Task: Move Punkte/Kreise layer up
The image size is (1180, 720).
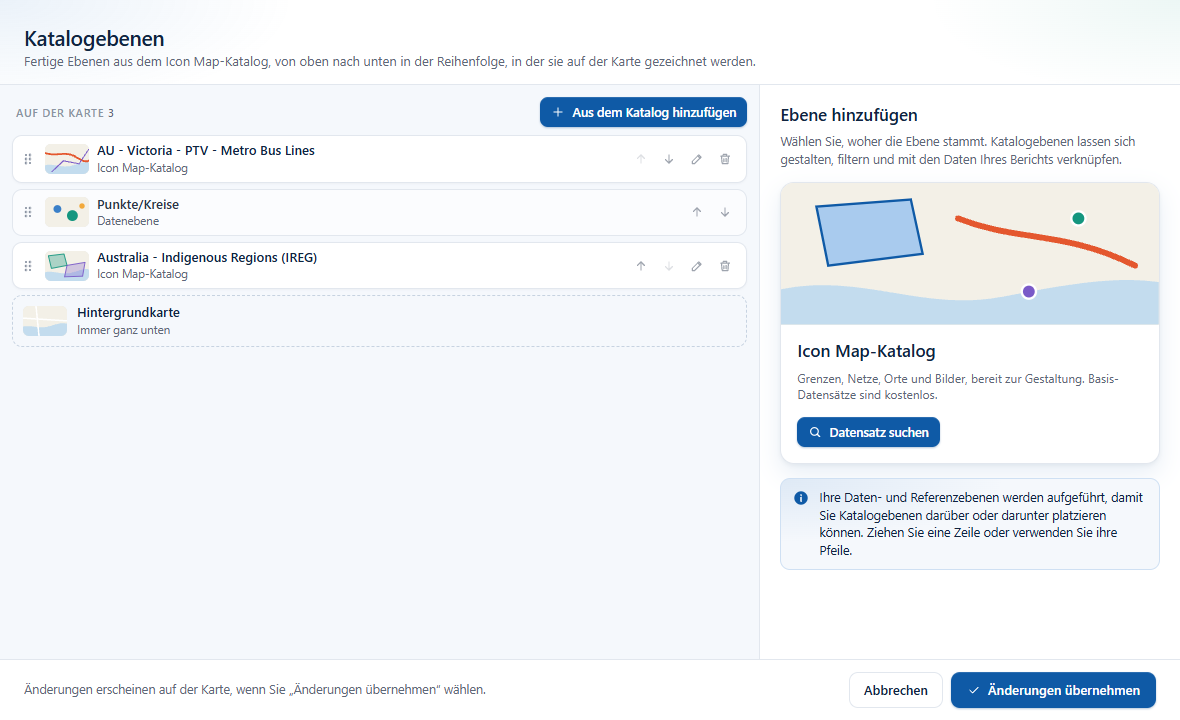Action: click(x=697, y=212)
